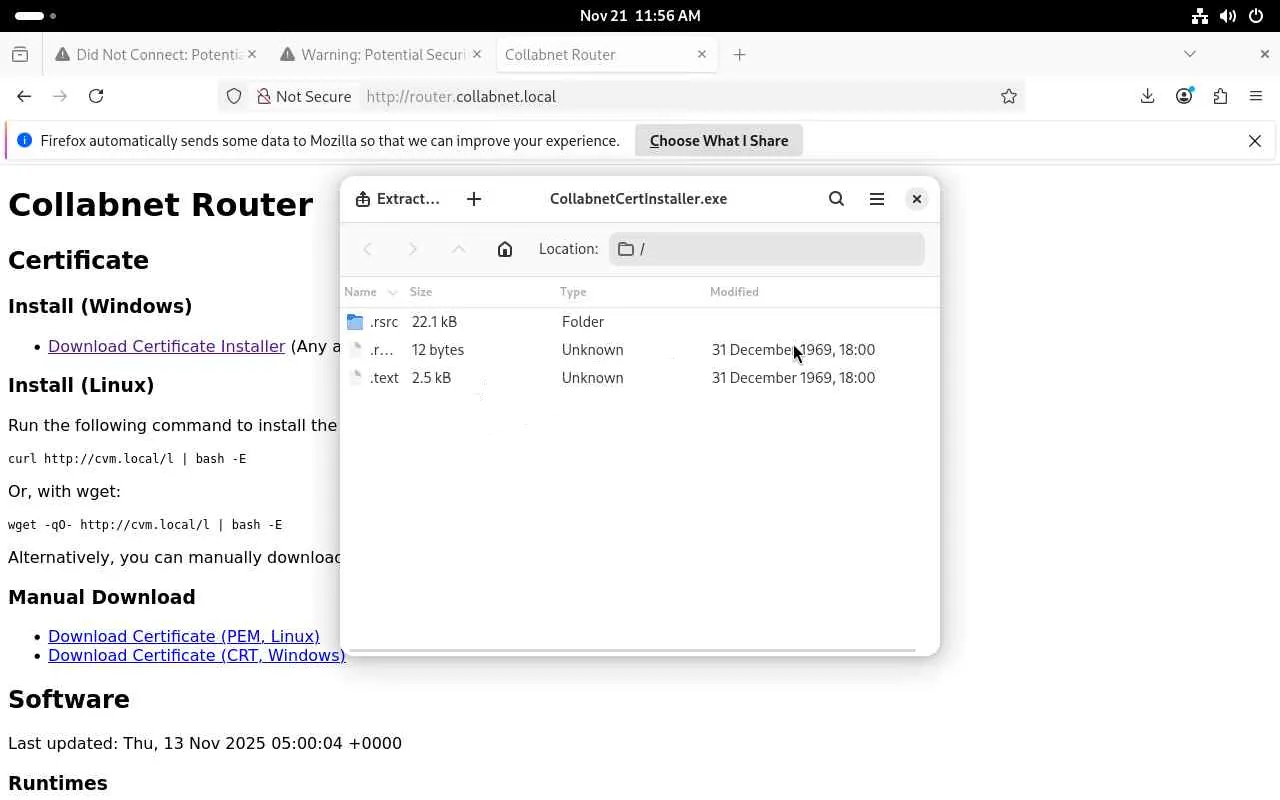1280x800 pixels.
Task: Click the tracking protection shield icon
Action: (234, 96)
